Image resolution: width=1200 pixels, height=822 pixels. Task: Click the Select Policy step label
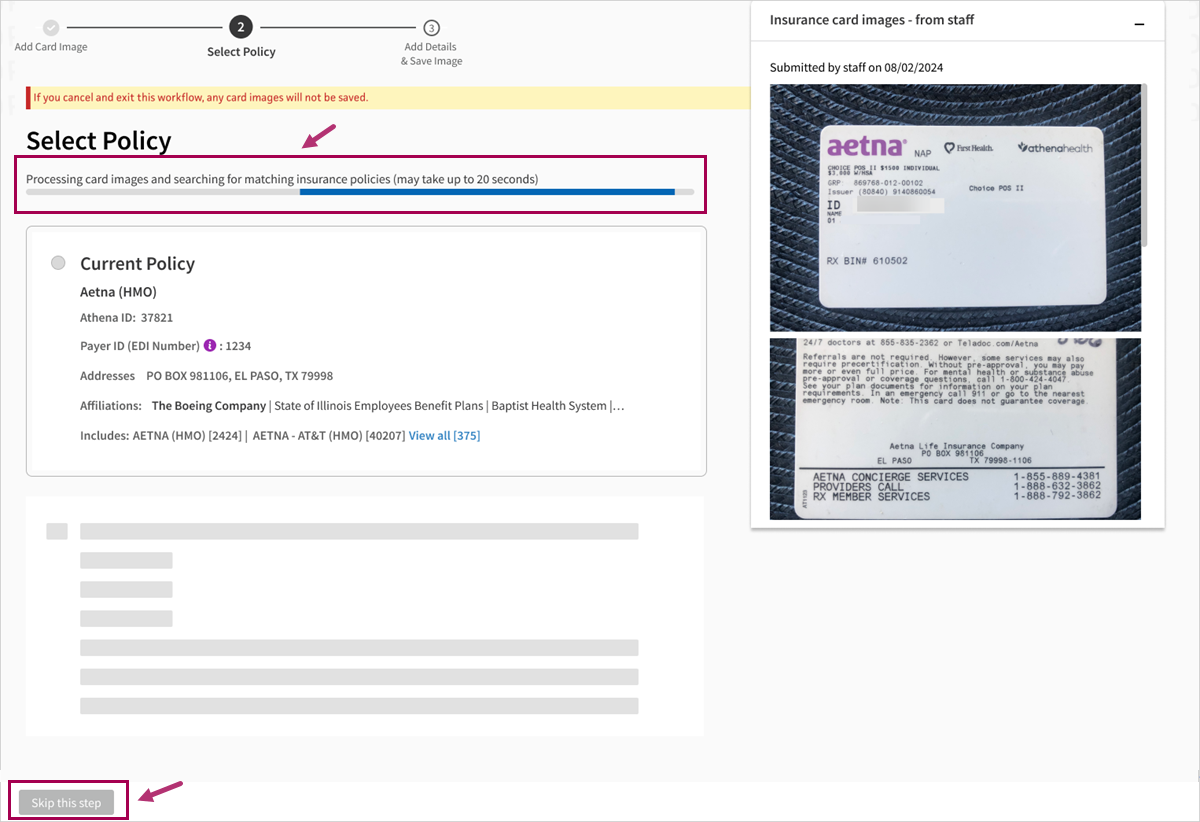point(241,52)
